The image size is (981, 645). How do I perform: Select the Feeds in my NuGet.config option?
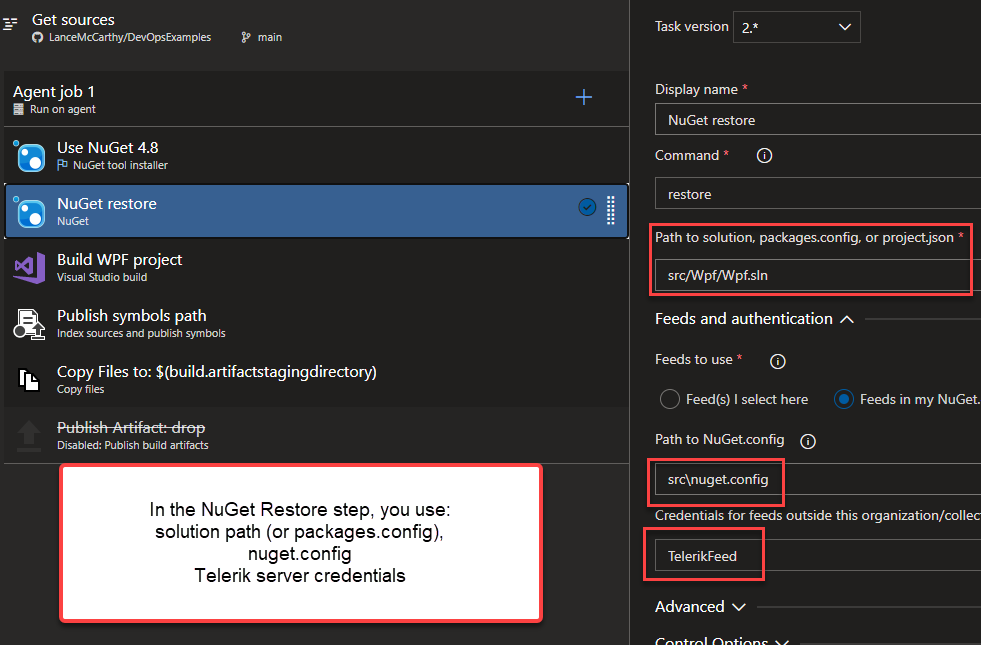(x=844, y=399)
